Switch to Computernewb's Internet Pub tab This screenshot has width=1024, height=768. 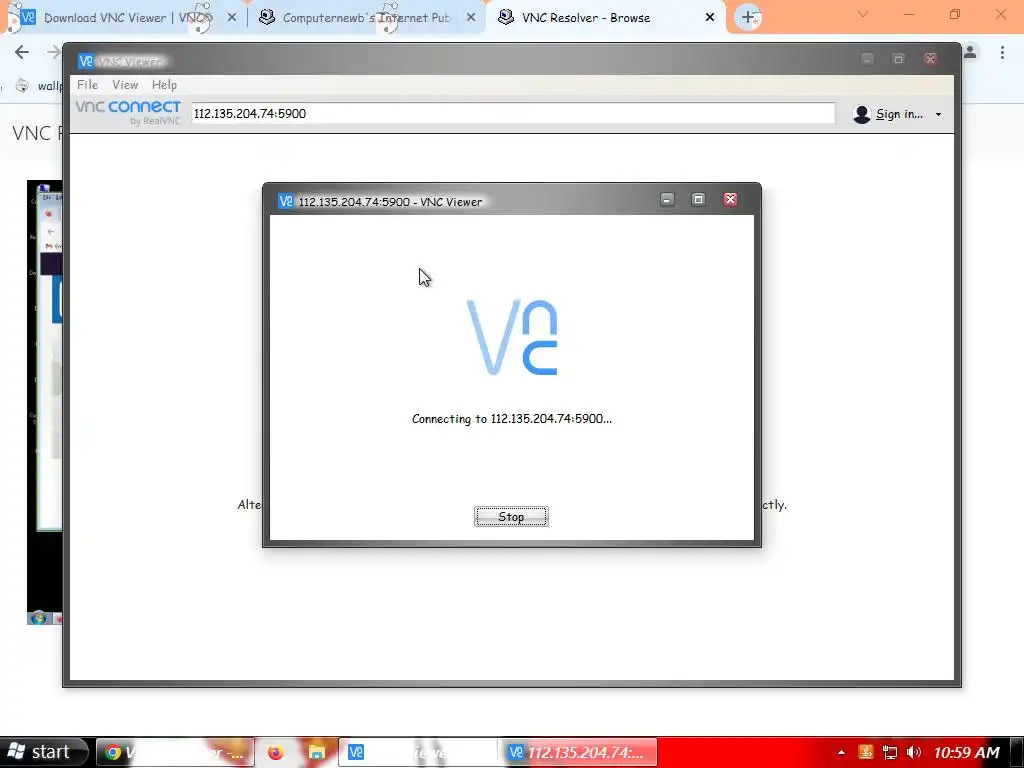pyautogui.click(x=366, y=18)
